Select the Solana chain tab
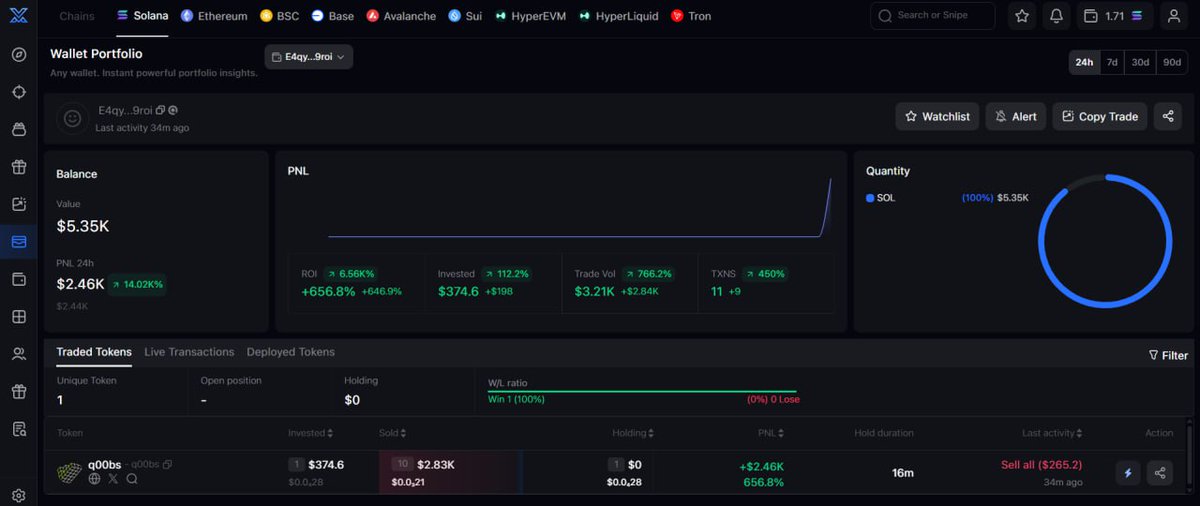 [142, 16]
